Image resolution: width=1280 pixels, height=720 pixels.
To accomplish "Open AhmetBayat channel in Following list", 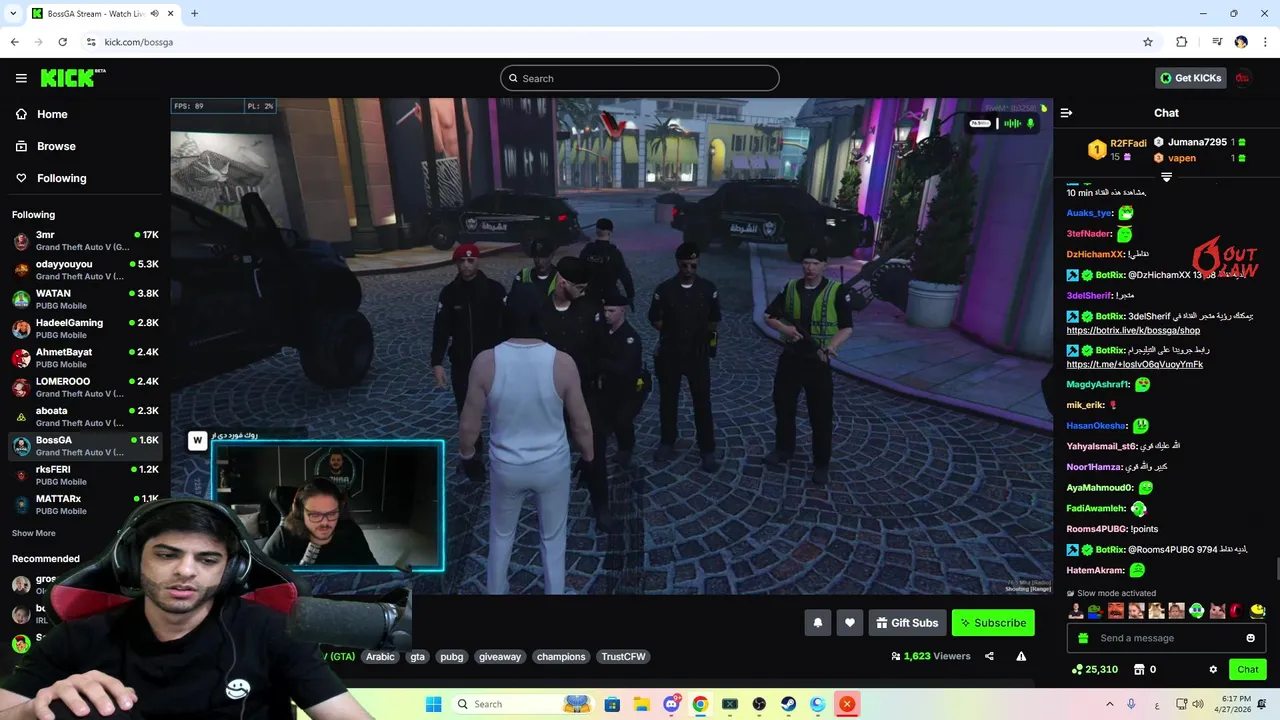I will pos(85,358).
